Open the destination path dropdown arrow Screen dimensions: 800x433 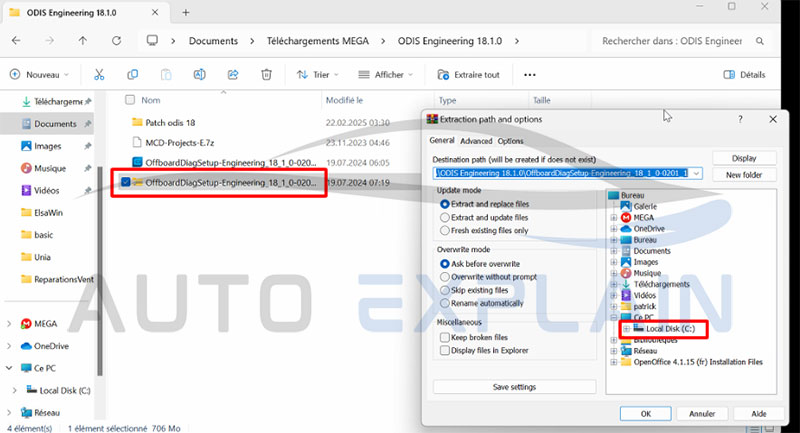coord(696,173)
